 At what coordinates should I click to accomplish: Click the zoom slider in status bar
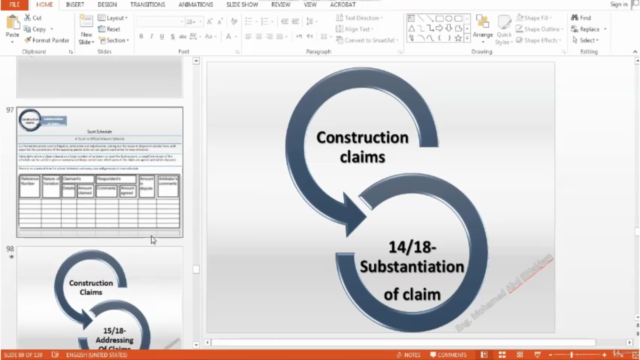pyautogui.click(x=577, y=355)
